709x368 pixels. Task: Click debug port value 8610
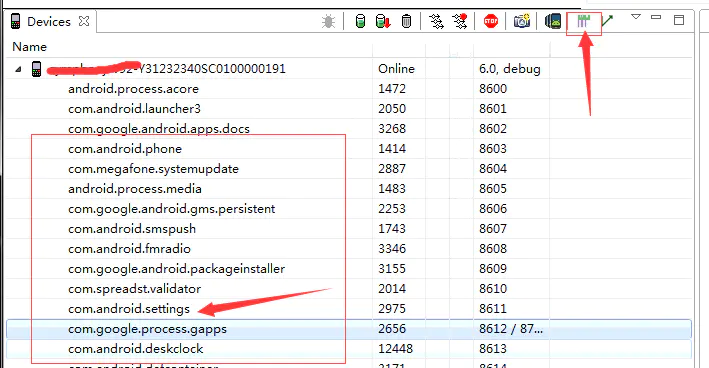493,288
